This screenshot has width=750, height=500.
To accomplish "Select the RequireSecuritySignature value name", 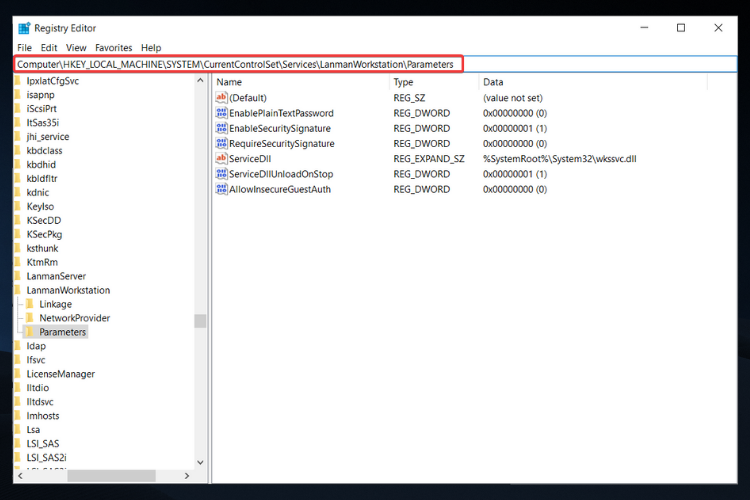I will coord(282,144).
